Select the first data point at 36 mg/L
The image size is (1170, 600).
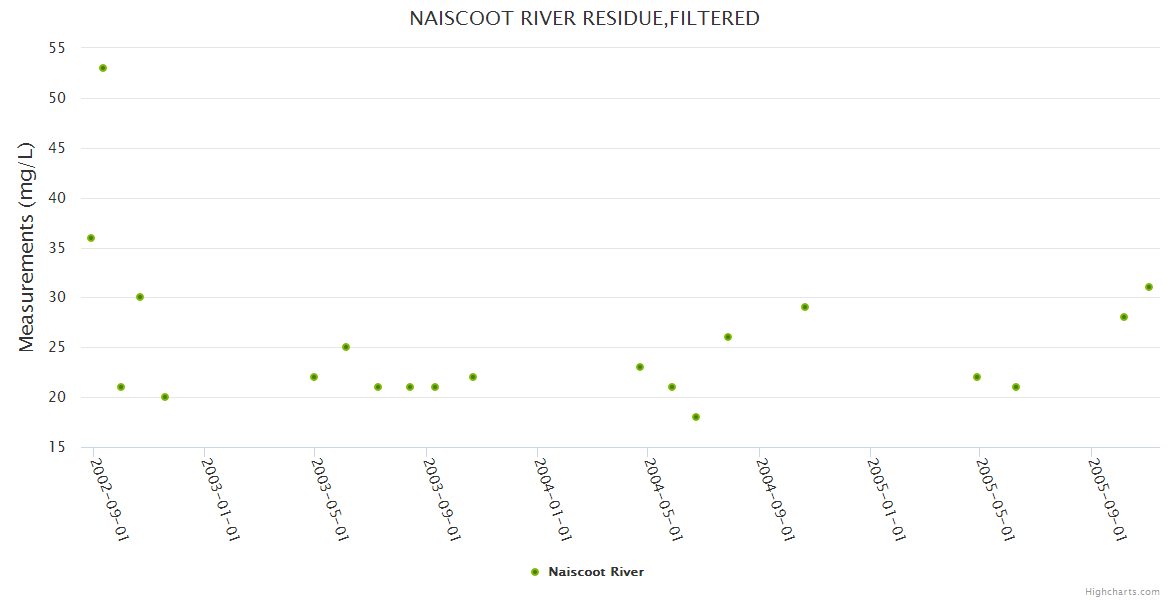coord(91,238)
